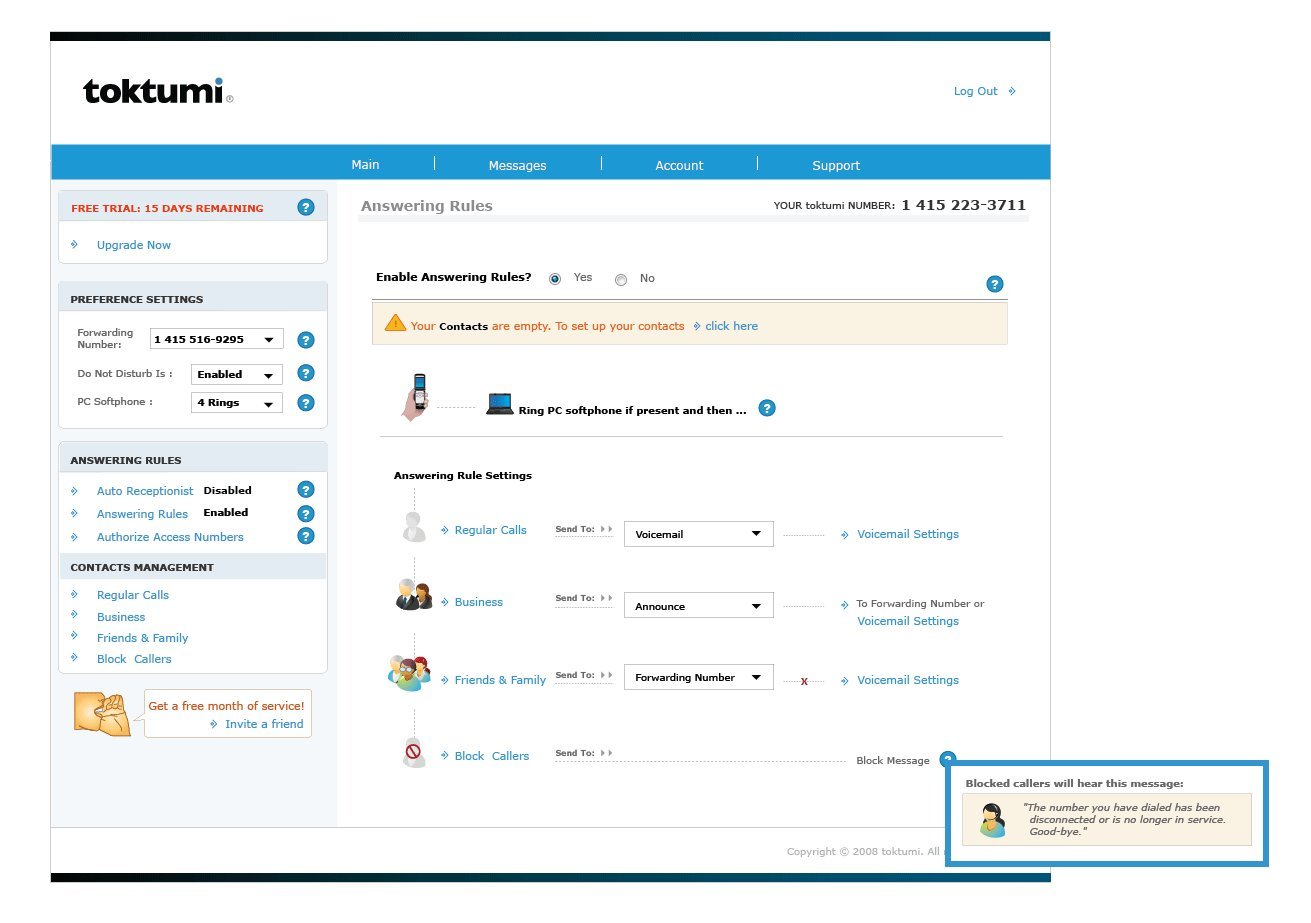Click Regular Calls link in Answering Rule Settings
This screenshot has height=923, width=1311.
coord(490,530)
